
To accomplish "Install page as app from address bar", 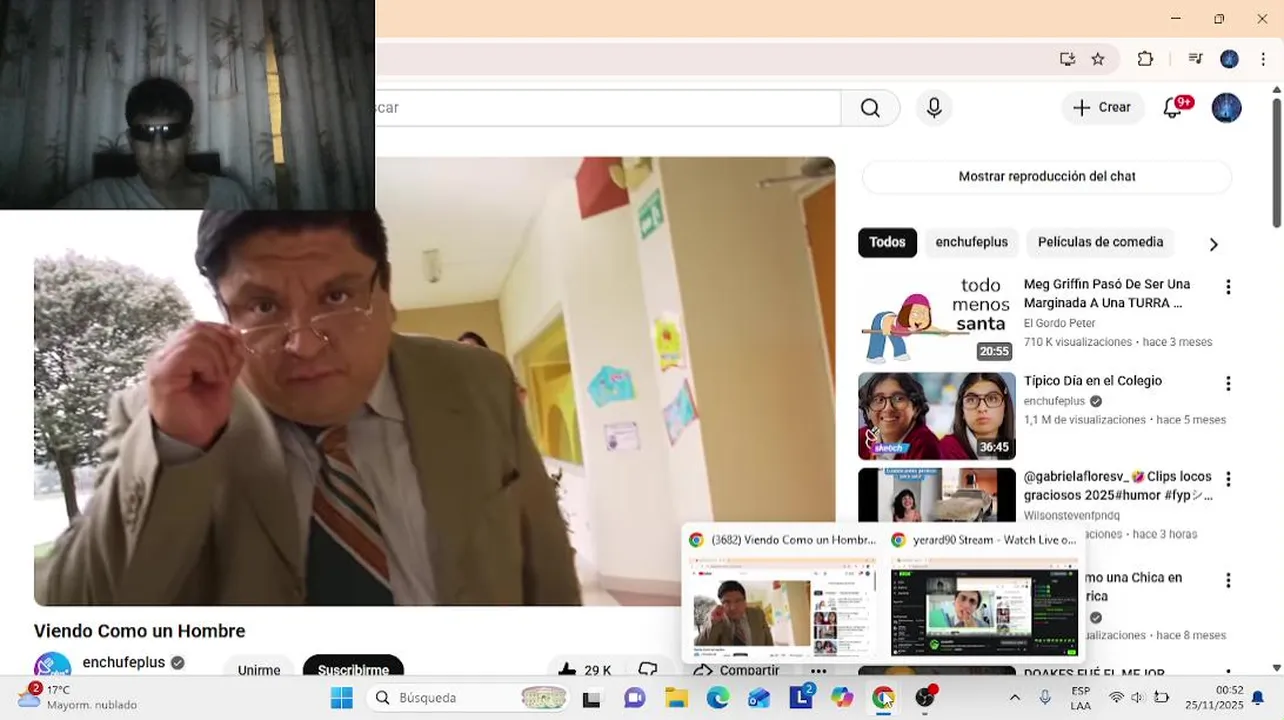I will tap(1067, 59).
